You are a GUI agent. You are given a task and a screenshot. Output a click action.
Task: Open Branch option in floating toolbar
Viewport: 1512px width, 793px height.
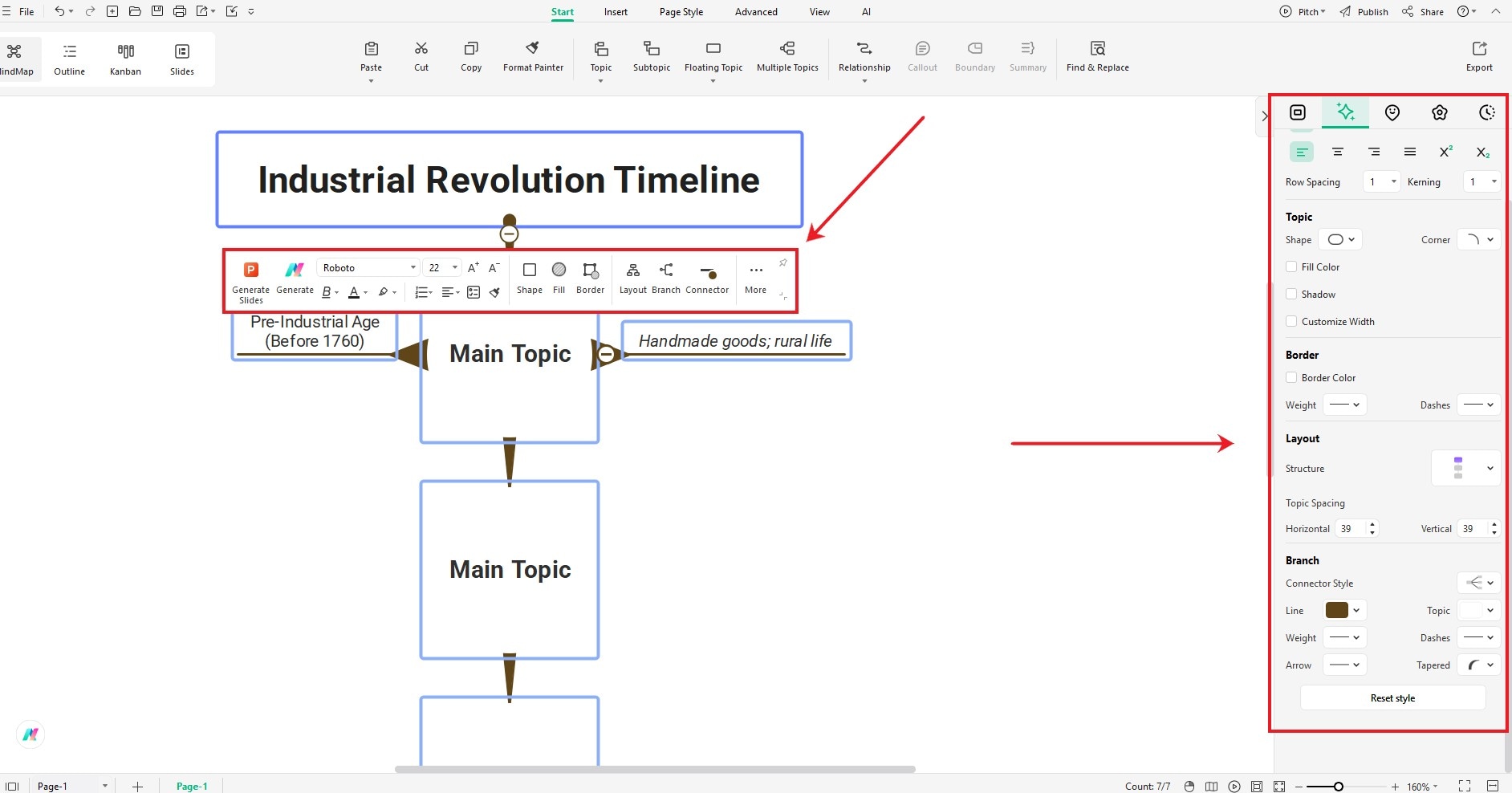click(x=666, y=278)
